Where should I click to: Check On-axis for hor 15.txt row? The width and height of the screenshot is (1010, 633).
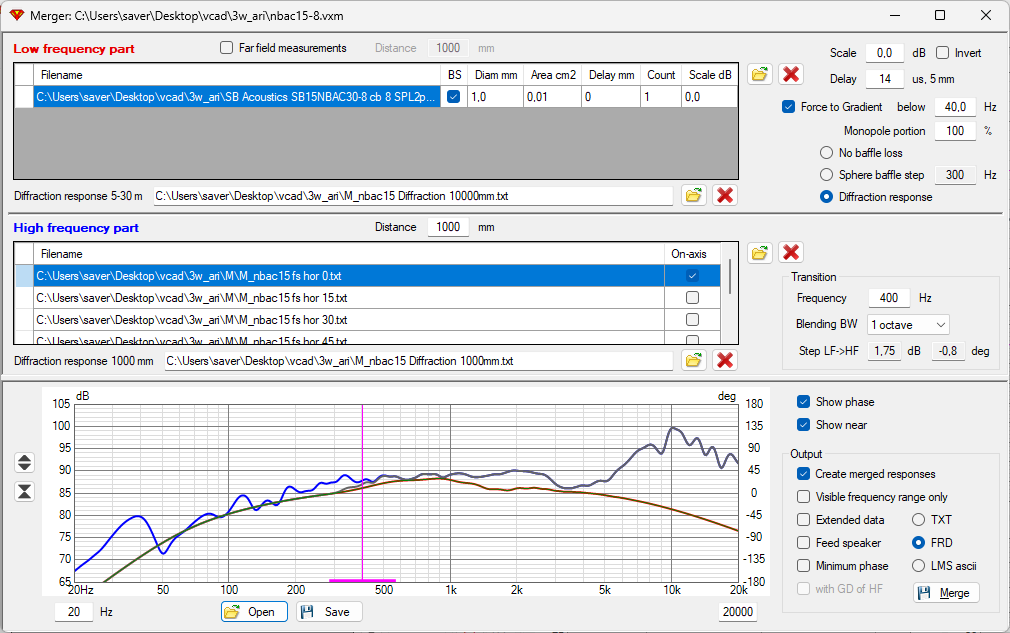(x=692, y=298)
